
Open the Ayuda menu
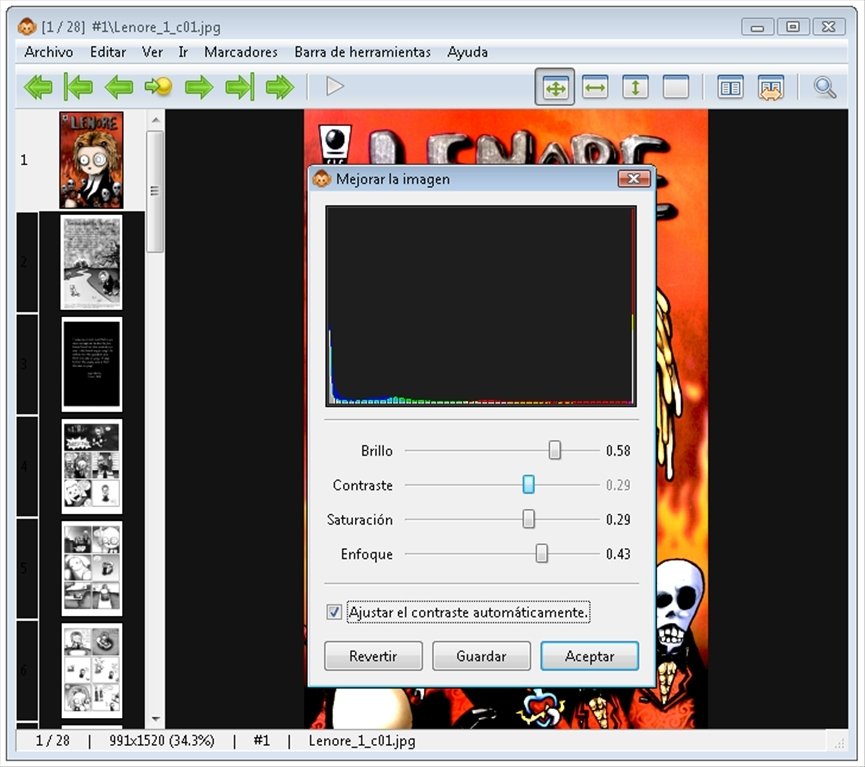[x=467, y=52]
